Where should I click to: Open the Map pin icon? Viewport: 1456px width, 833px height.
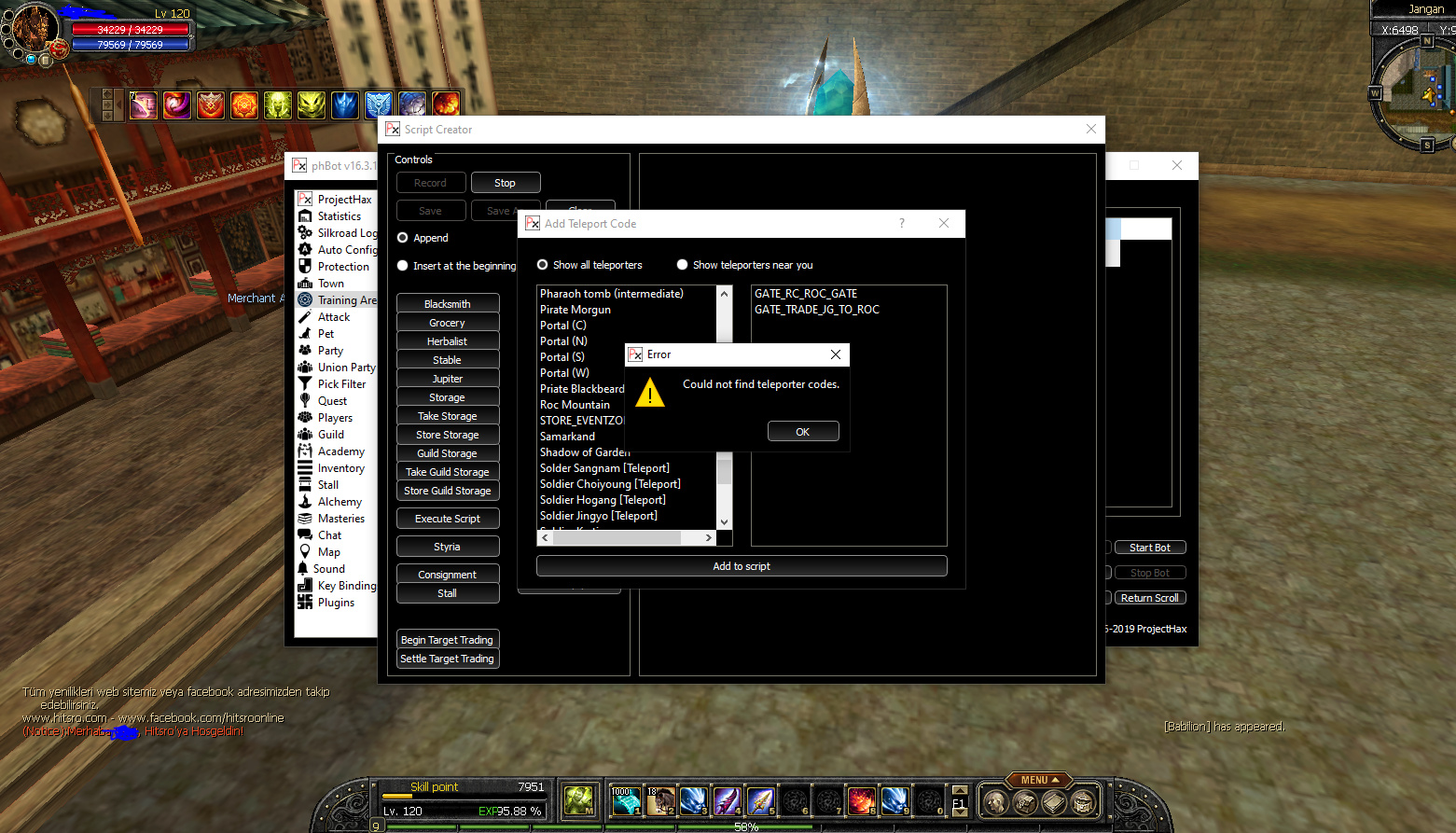pos(305,552)
